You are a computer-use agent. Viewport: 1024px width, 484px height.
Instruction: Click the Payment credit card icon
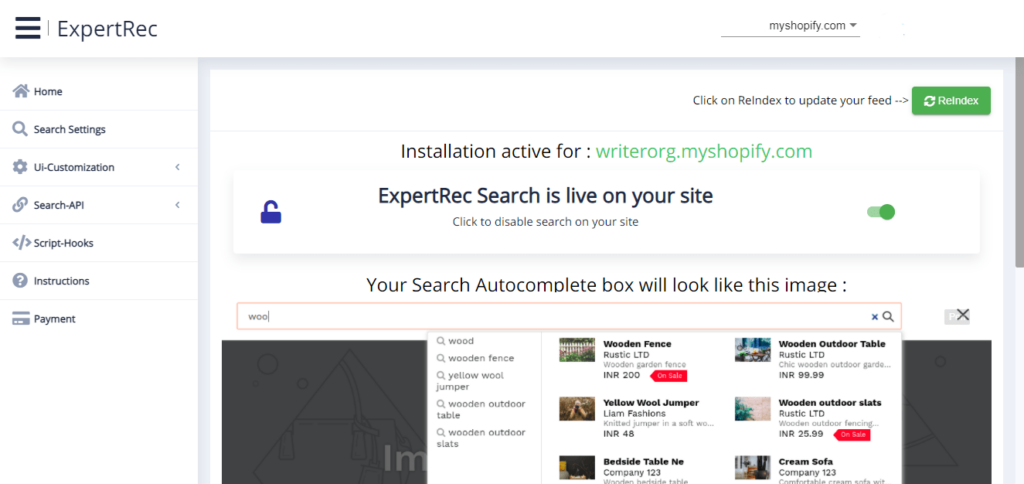point(21,319)
